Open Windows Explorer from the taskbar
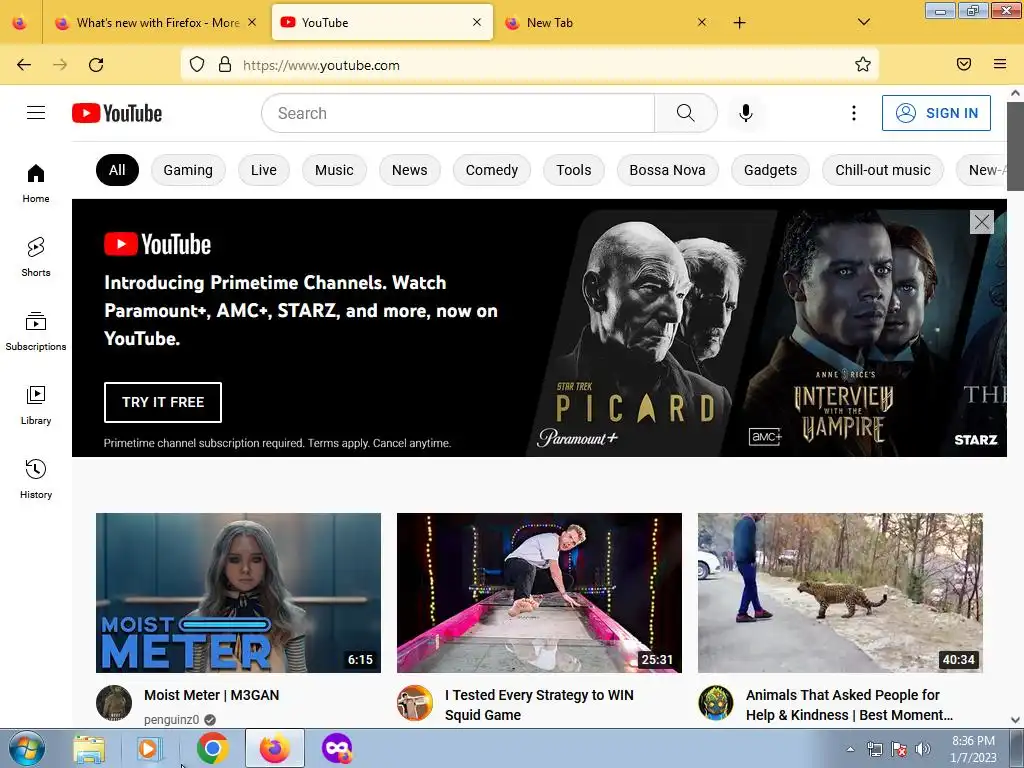 pos(89,748)
